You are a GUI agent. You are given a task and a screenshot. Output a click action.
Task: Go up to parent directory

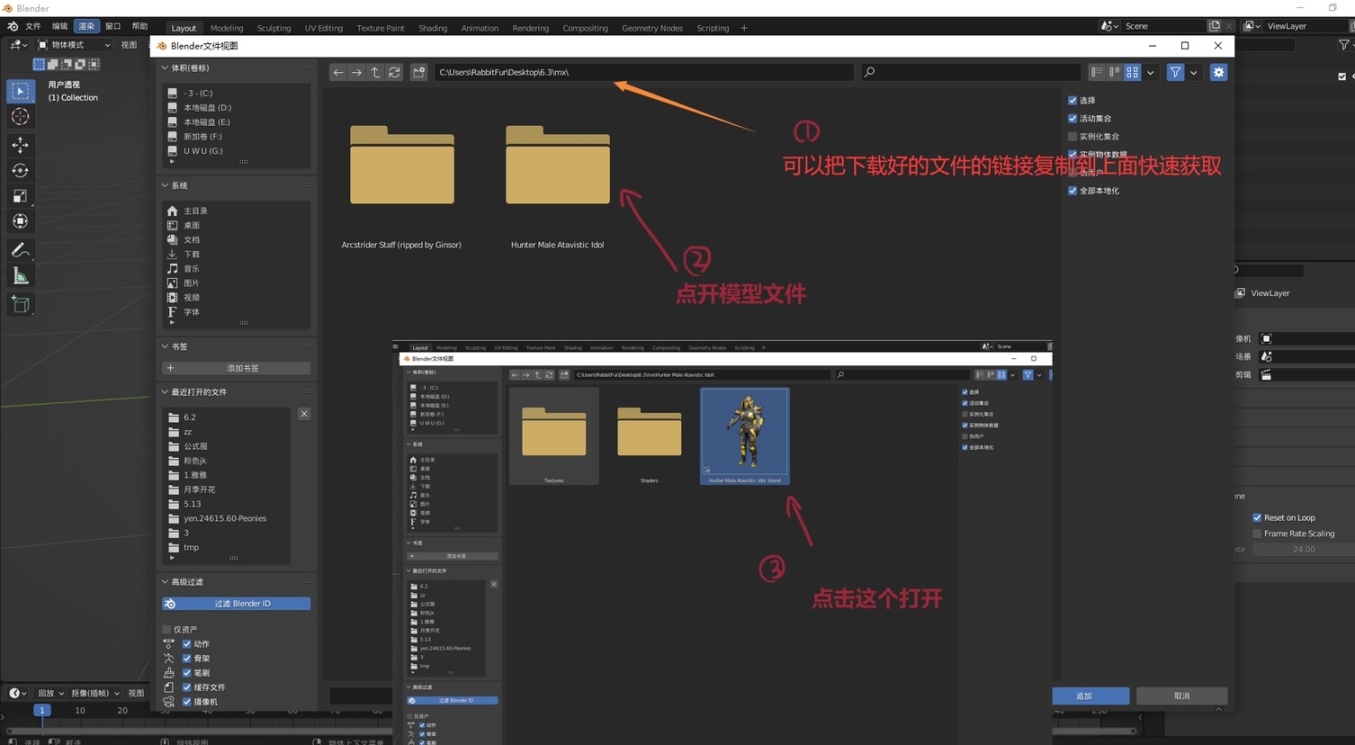pyautogui.click(x=375, y=72)
